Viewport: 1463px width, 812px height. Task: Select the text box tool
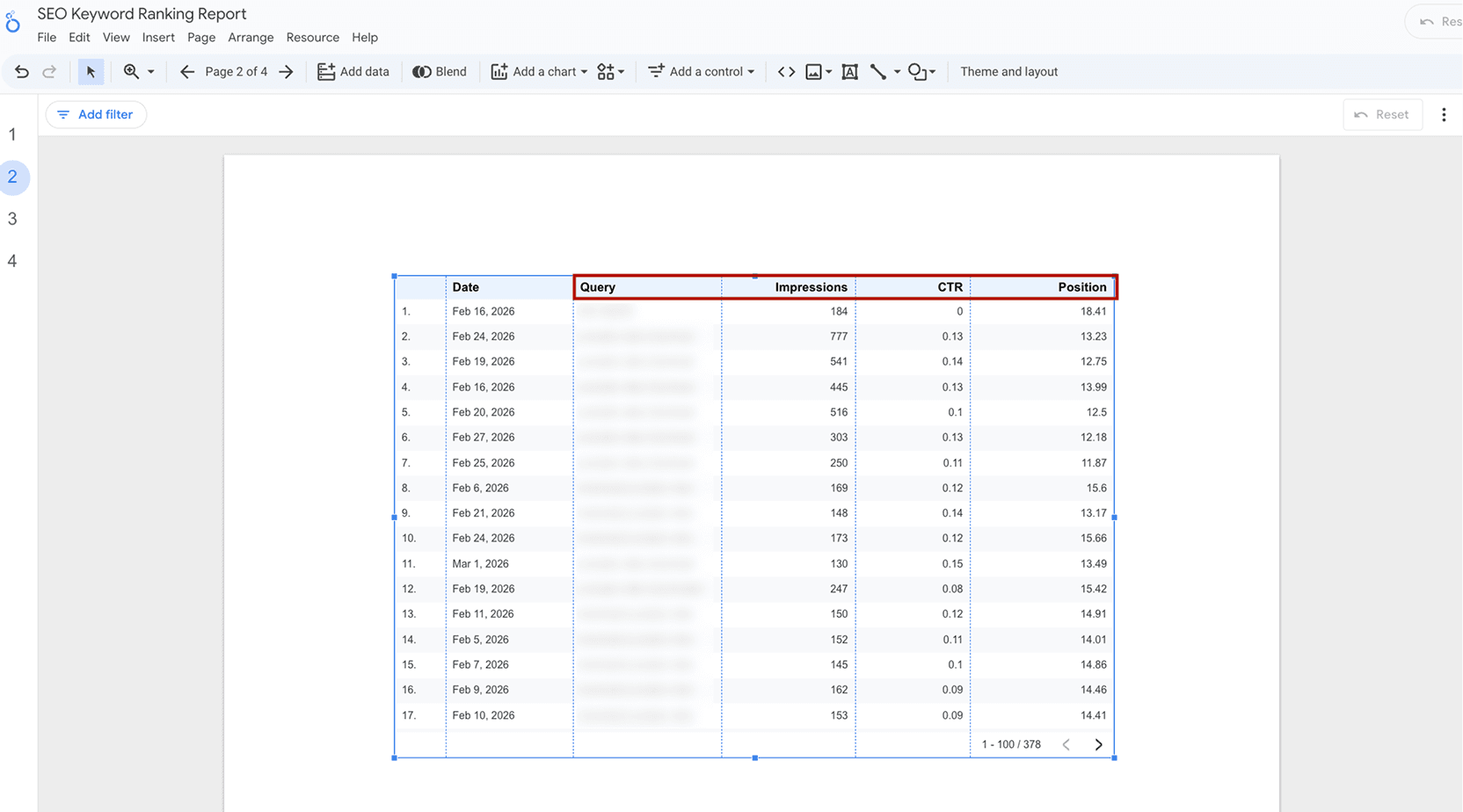tap(849, 71)
